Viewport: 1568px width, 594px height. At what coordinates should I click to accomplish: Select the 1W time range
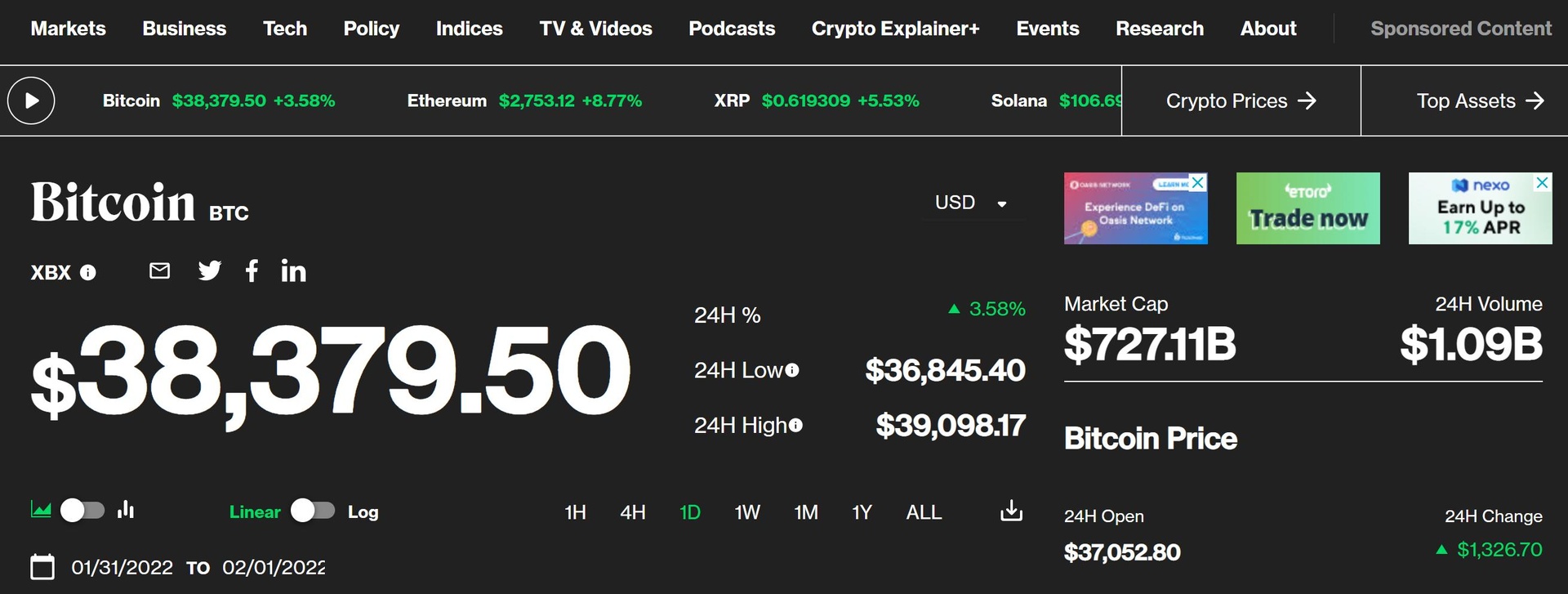pyautogui.click(x=747, y=512)
